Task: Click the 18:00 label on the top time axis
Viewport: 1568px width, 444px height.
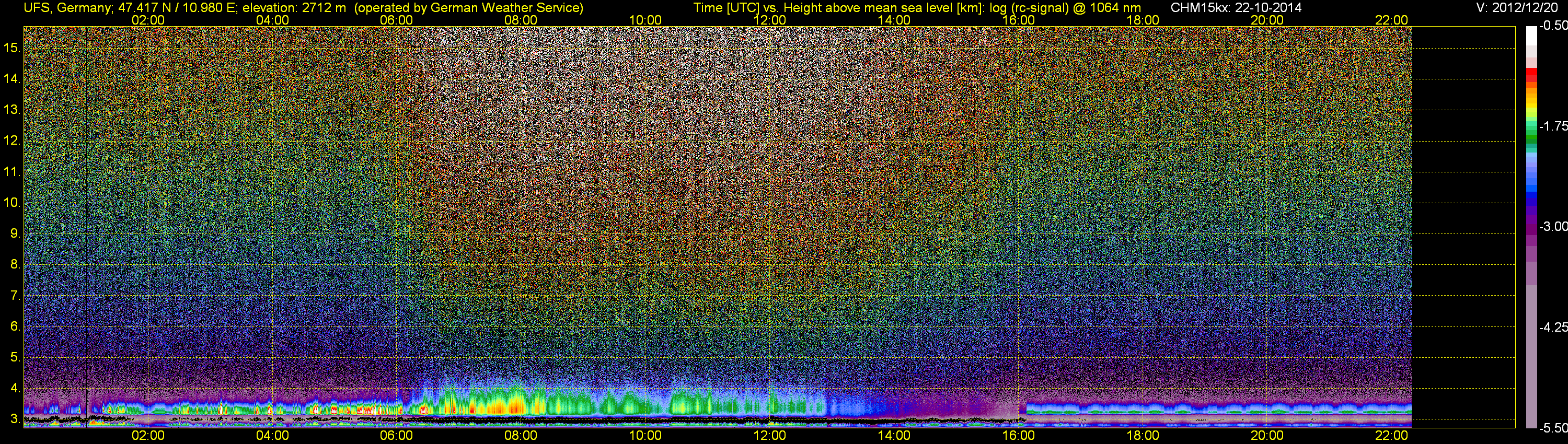Action: (1143, 20)
